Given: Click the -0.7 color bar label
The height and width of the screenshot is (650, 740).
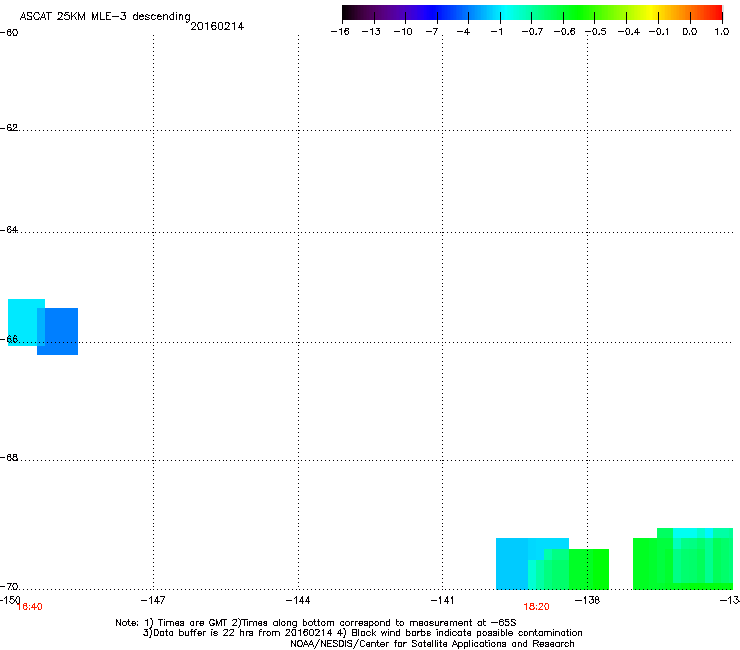Looking at the screenshot, I should tap(532, 32).
